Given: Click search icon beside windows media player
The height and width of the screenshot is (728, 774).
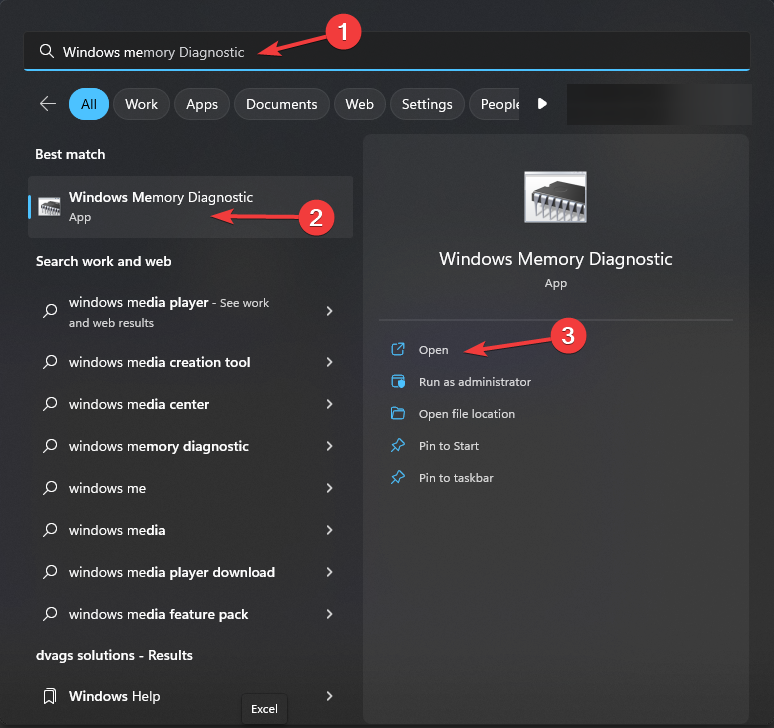Looking at the screenshot, I should pos(50,310).
